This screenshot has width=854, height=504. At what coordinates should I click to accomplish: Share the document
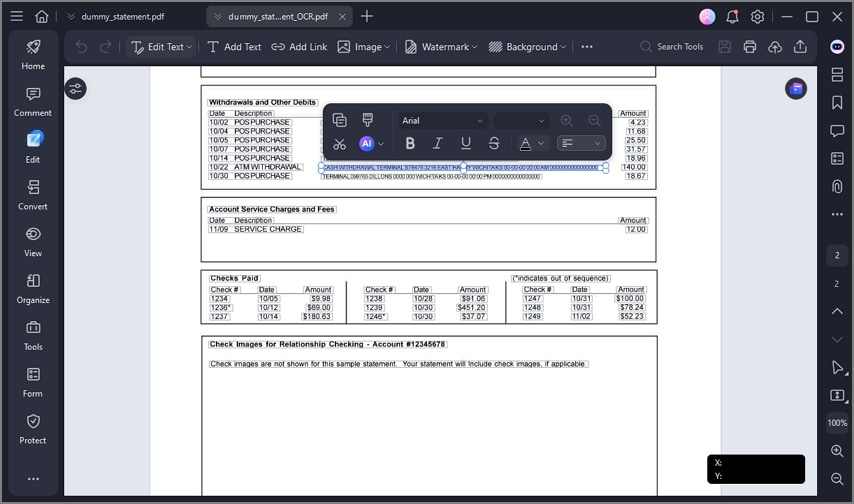pos(800,47)
